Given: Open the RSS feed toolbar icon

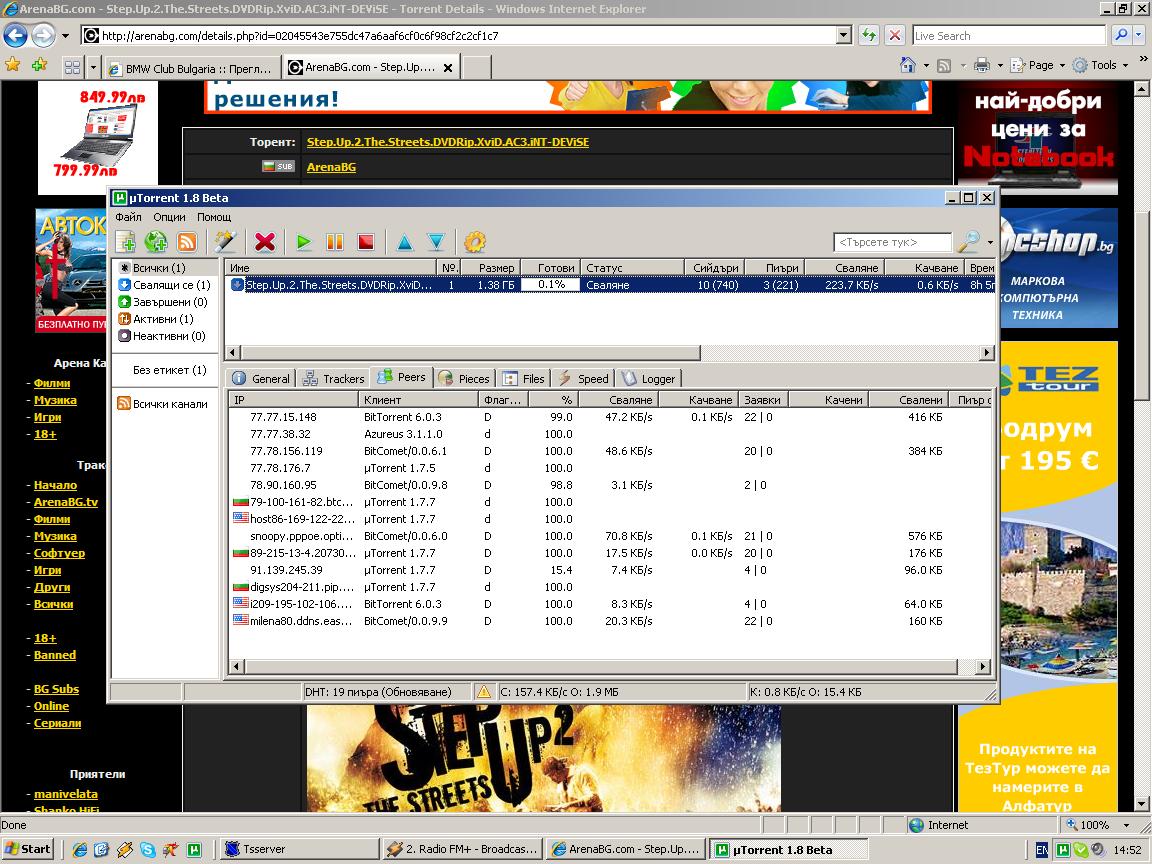Looking at the screenshot, I should pos(187,242).
